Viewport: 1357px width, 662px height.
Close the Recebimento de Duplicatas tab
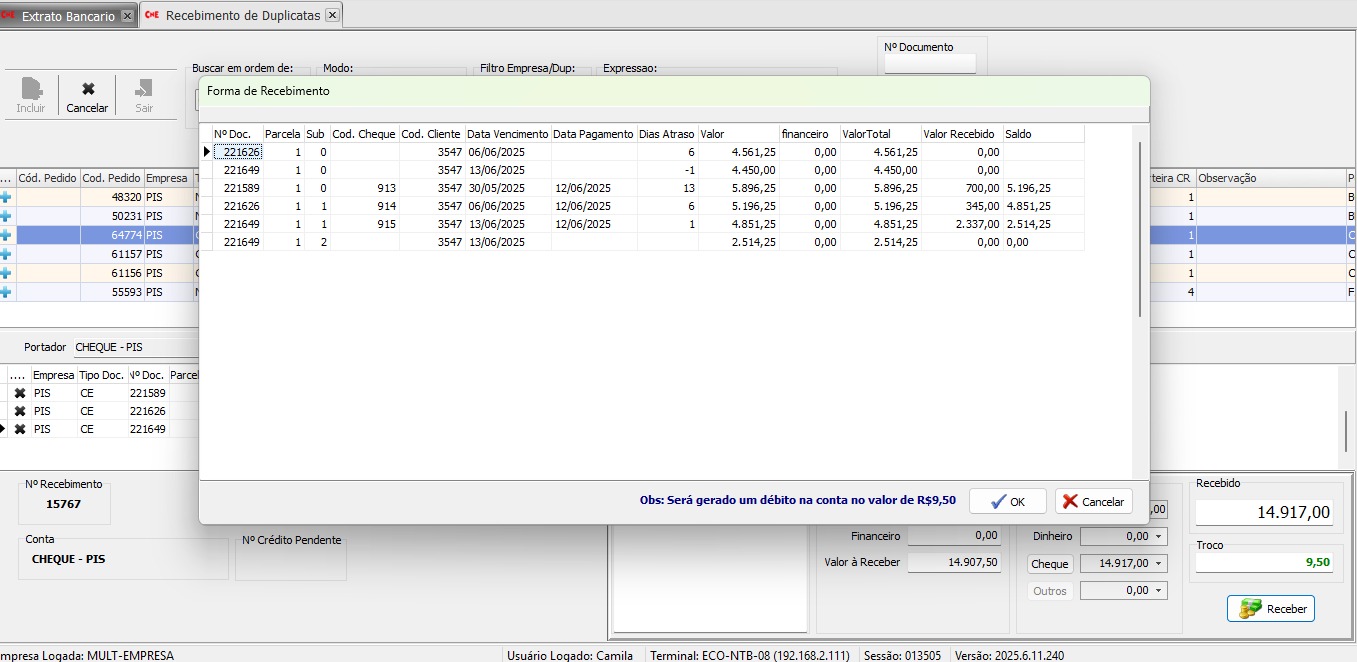pos(333,15)
